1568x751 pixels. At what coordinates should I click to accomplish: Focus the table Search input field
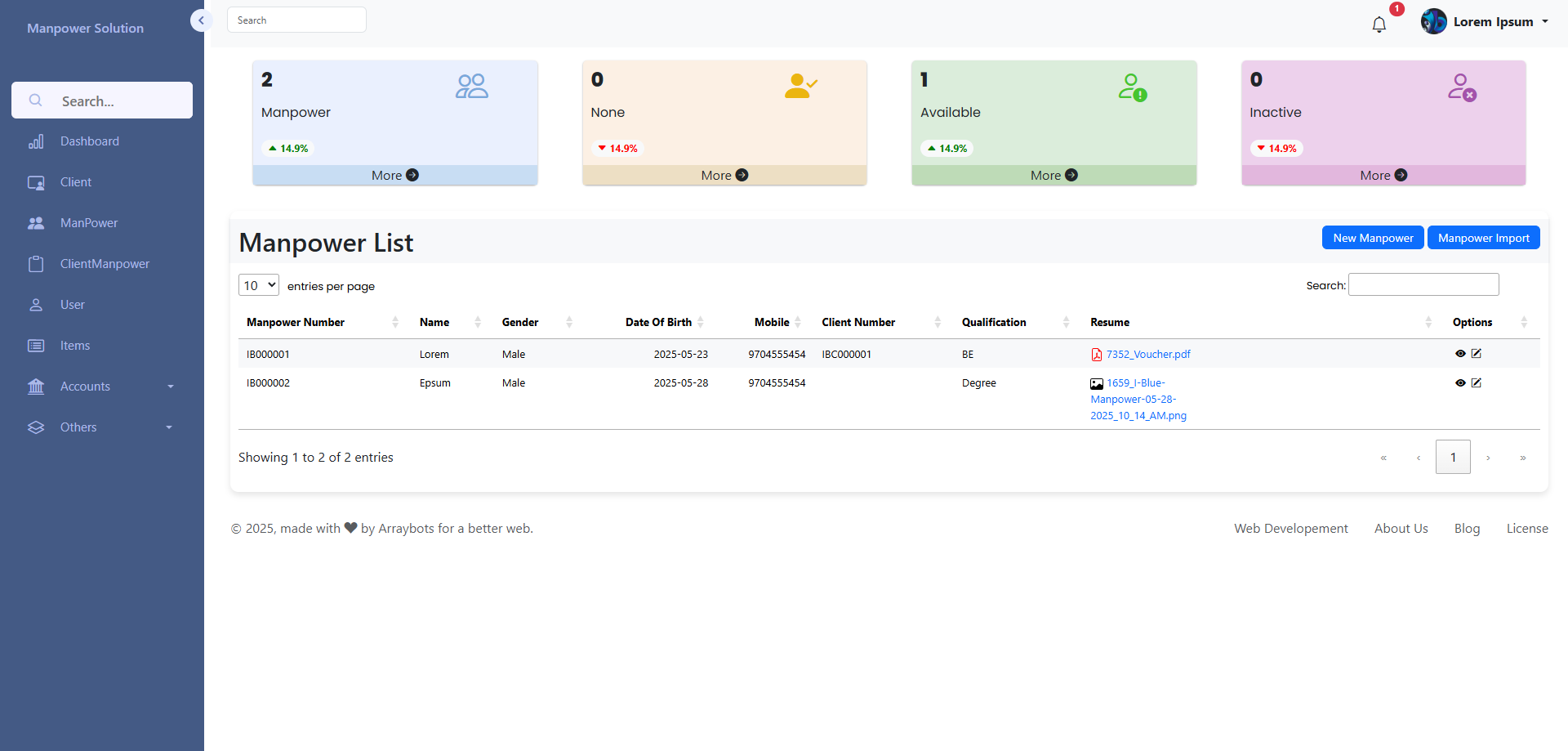tap(1423, 284)
